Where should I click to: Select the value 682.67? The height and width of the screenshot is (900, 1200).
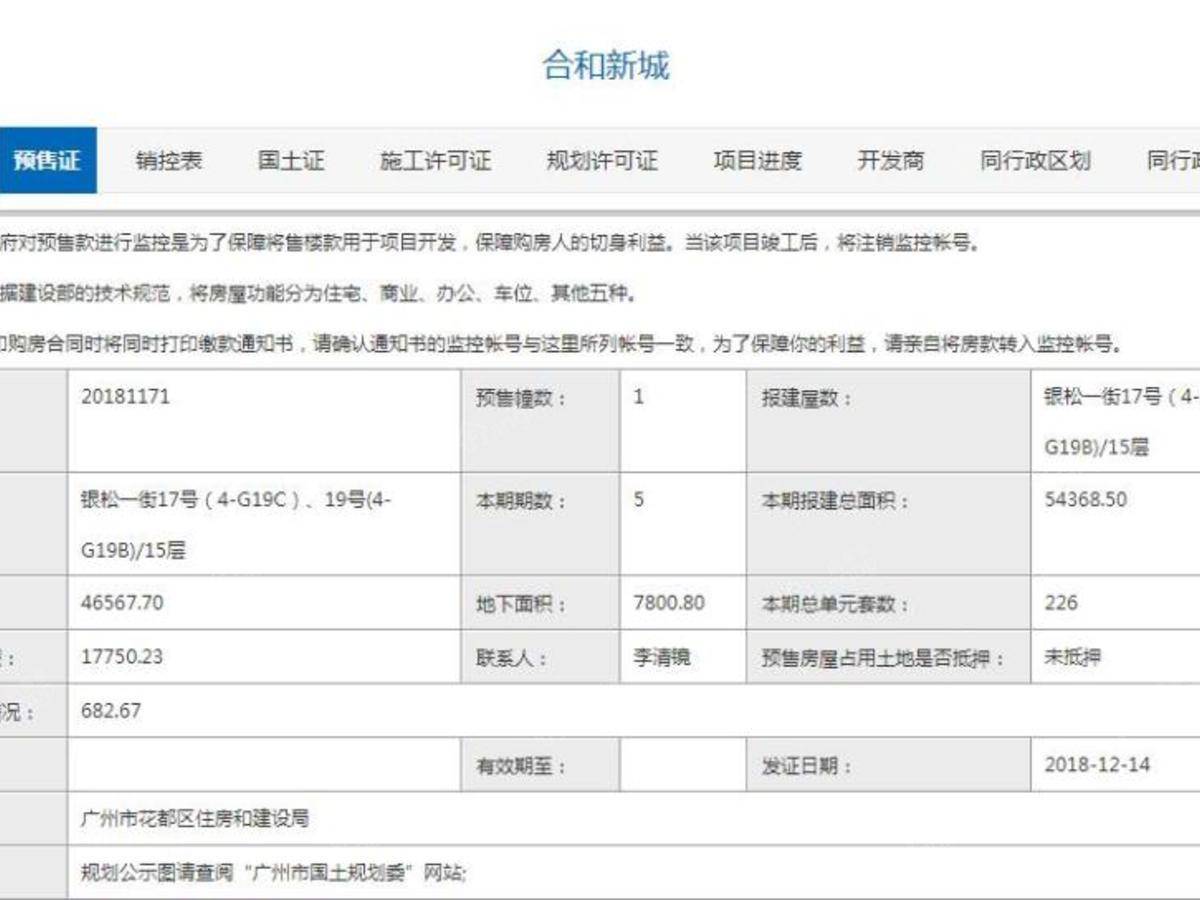111,711
